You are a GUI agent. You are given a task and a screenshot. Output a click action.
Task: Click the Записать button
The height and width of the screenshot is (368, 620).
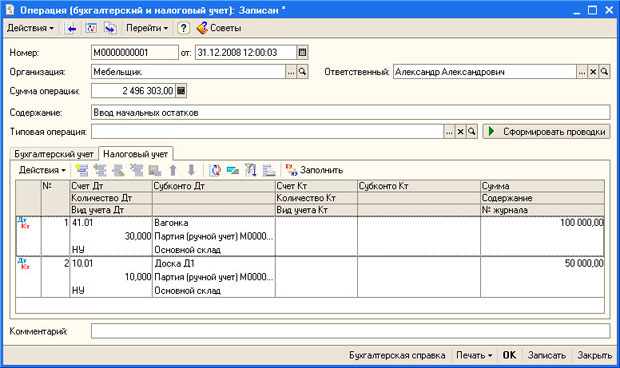pyautogui.click(x=546, y=355)
